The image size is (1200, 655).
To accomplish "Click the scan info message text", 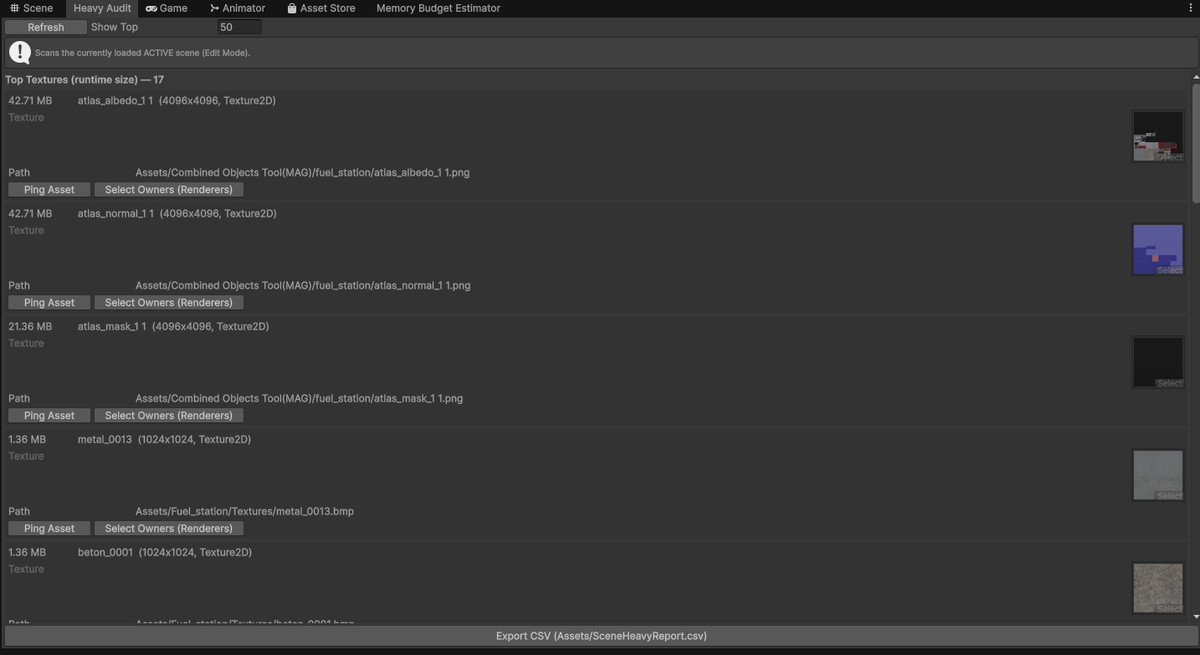I will (x=142, y=53).
